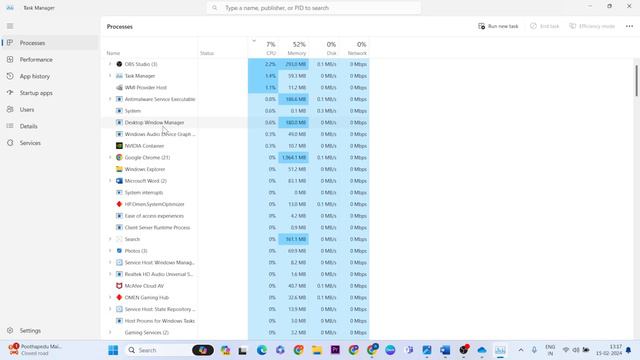This screenshot has height=360, width=640.
Task: Open File Explorer from the taskbar
Action: point(317,350)
